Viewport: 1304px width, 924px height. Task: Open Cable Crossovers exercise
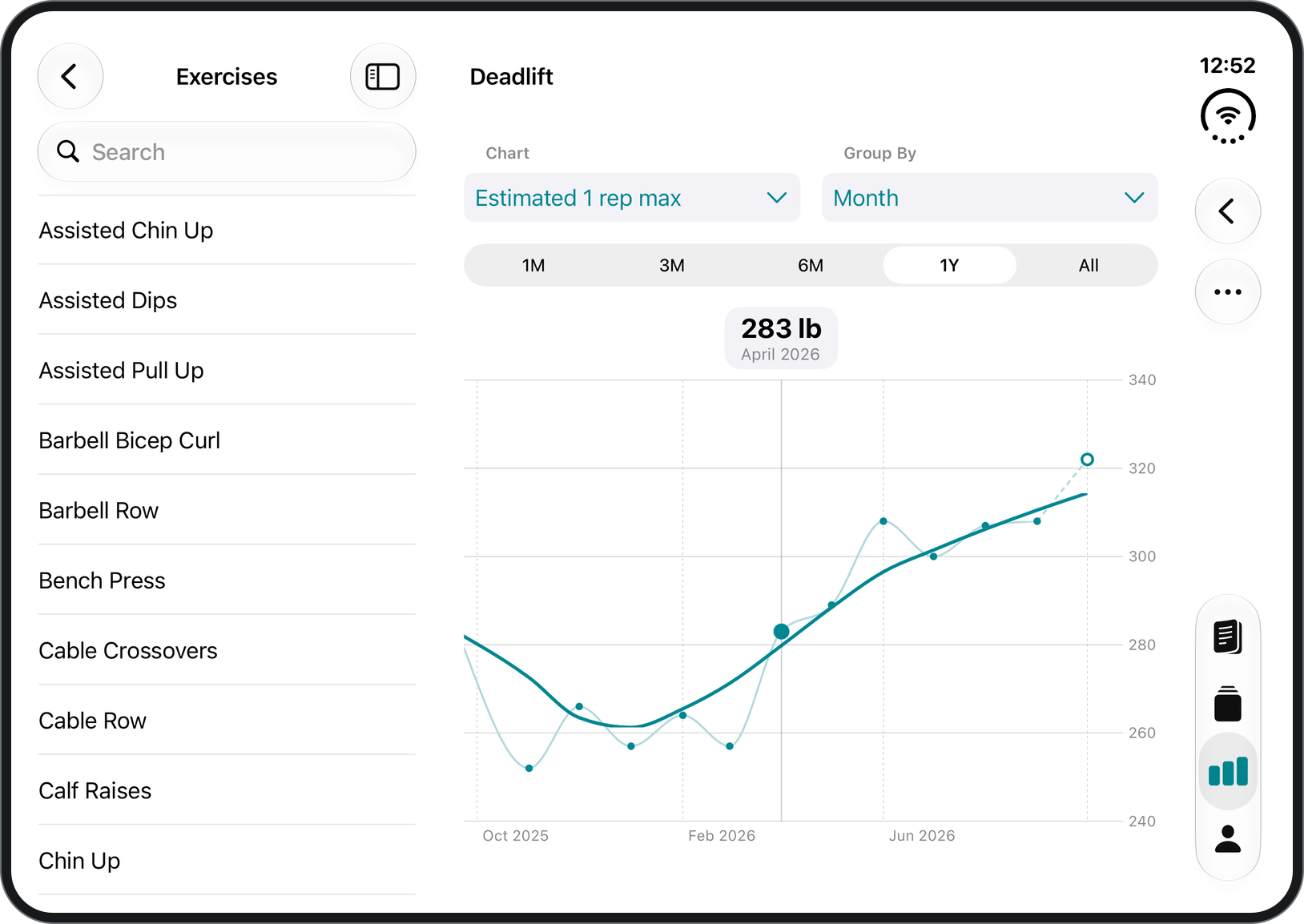(x=227, y=651)
